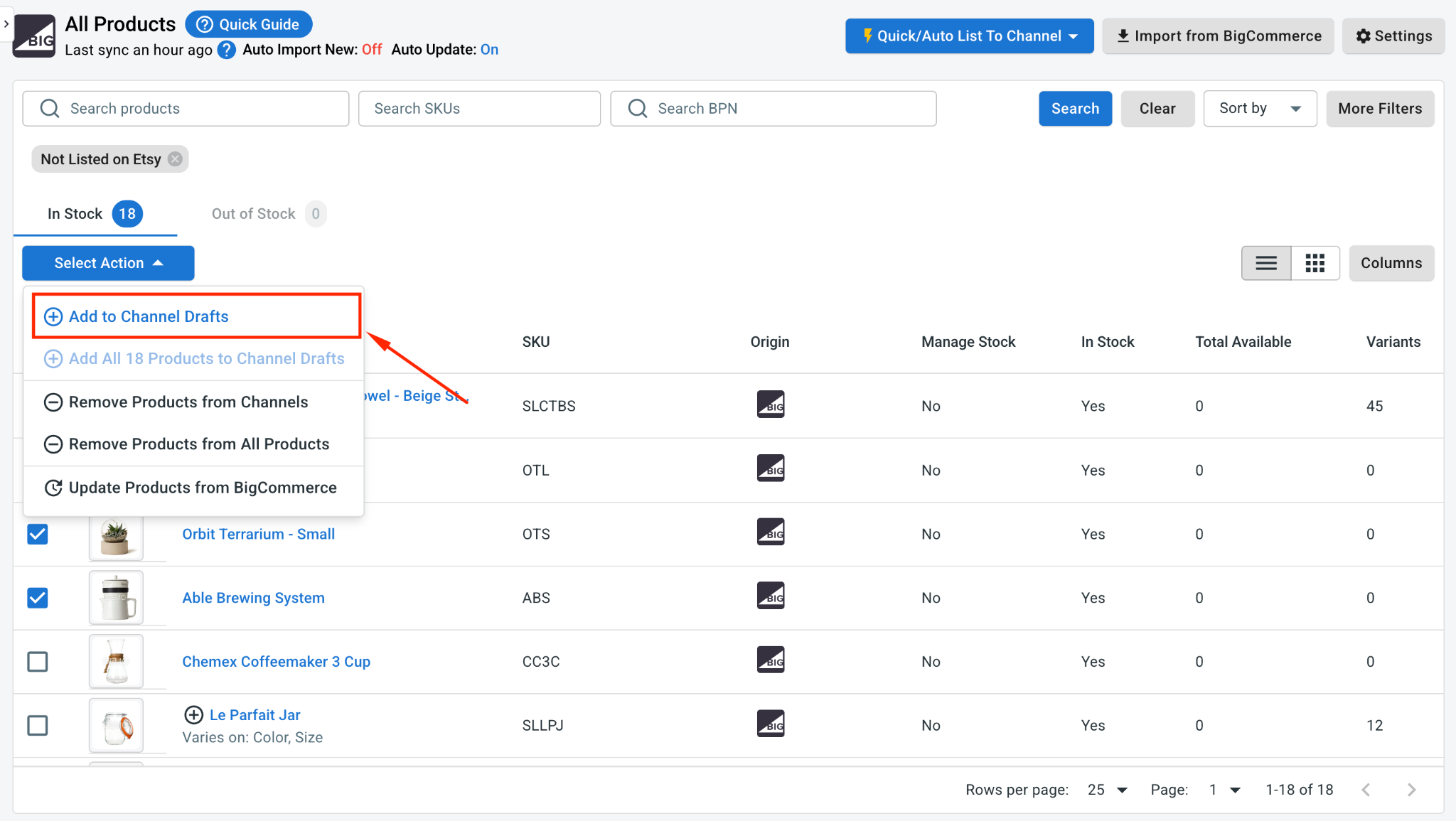The width and height of the screenshot is (1456, 821).
Task: Collapse the Select Action dropdown
Action: coord(108,263)
